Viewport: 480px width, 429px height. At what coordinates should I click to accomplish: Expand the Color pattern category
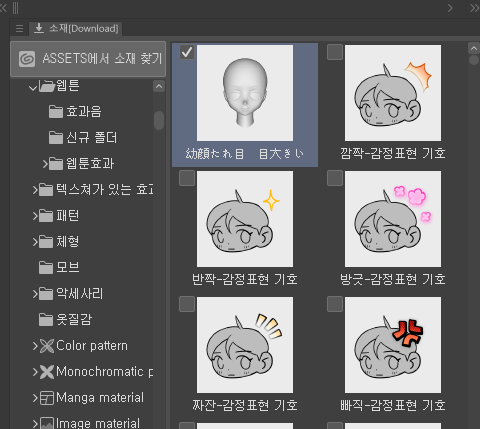click(35, 346)
